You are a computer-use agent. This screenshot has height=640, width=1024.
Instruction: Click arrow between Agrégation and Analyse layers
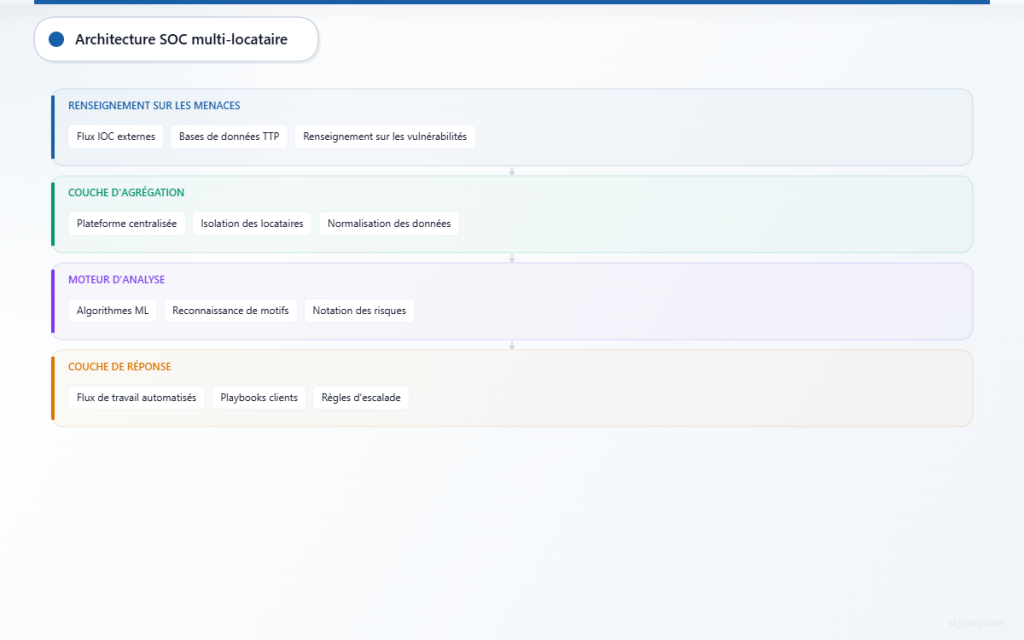point(512,258)
